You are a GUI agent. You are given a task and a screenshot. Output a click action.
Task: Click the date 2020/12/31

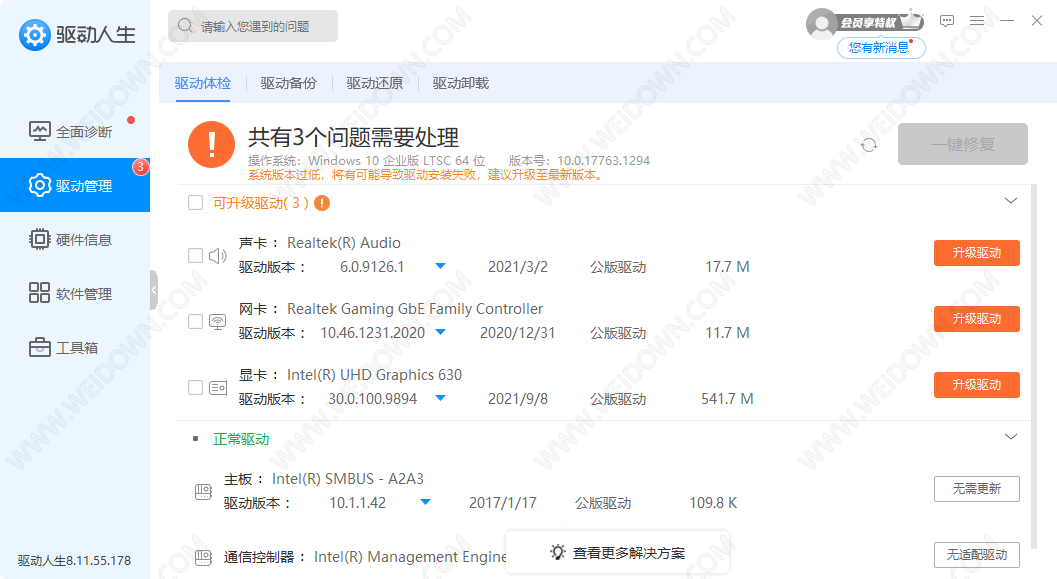click(x=518, y=333)
